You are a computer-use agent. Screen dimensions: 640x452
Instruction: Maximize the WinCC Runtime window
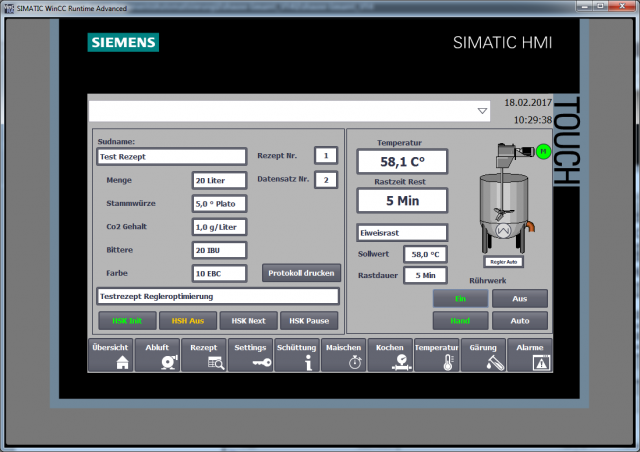coord(600,6)
